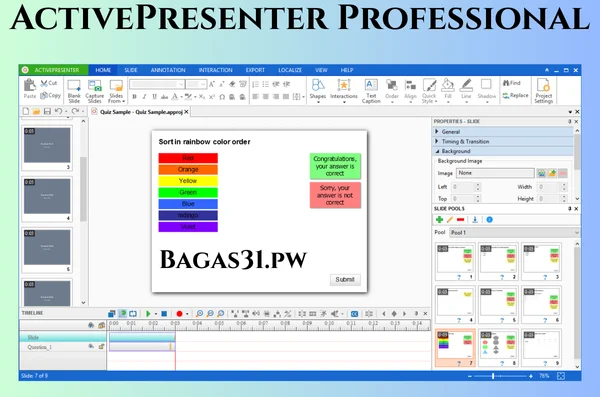Click the background Image field

click(495, 173)
